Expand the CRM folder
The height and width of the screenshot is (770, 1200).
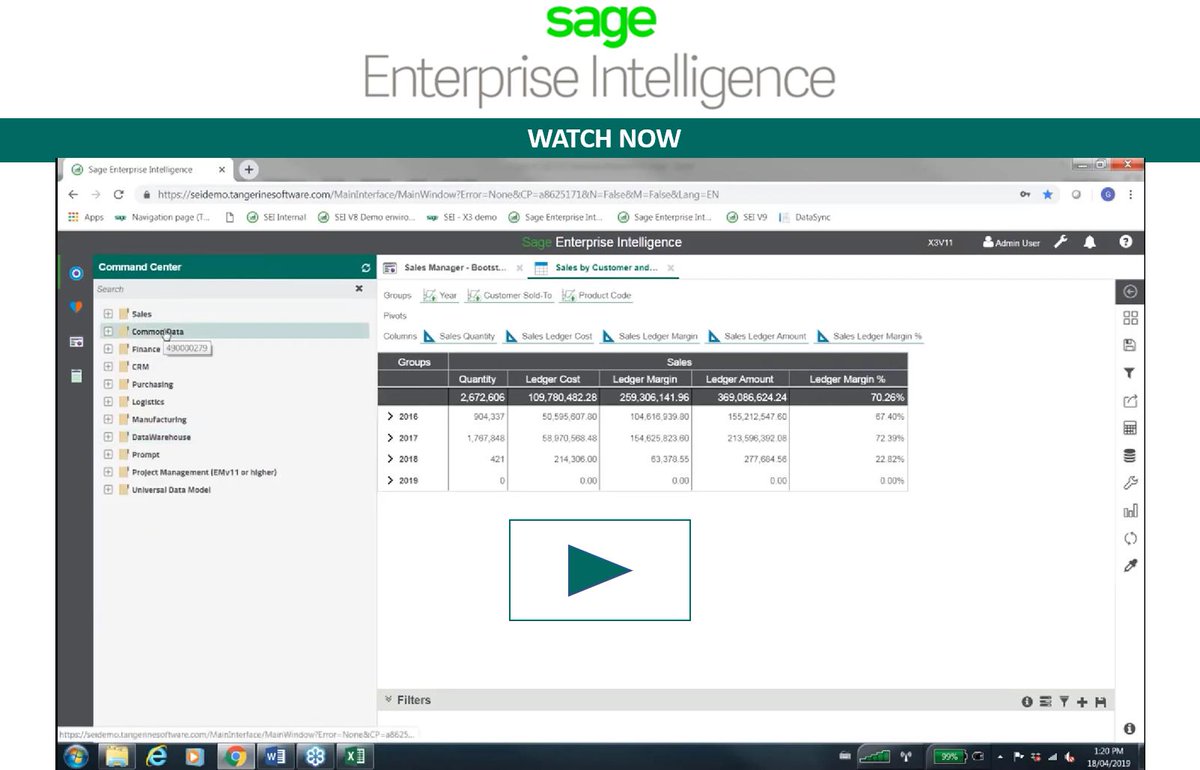tap(108, 367)
